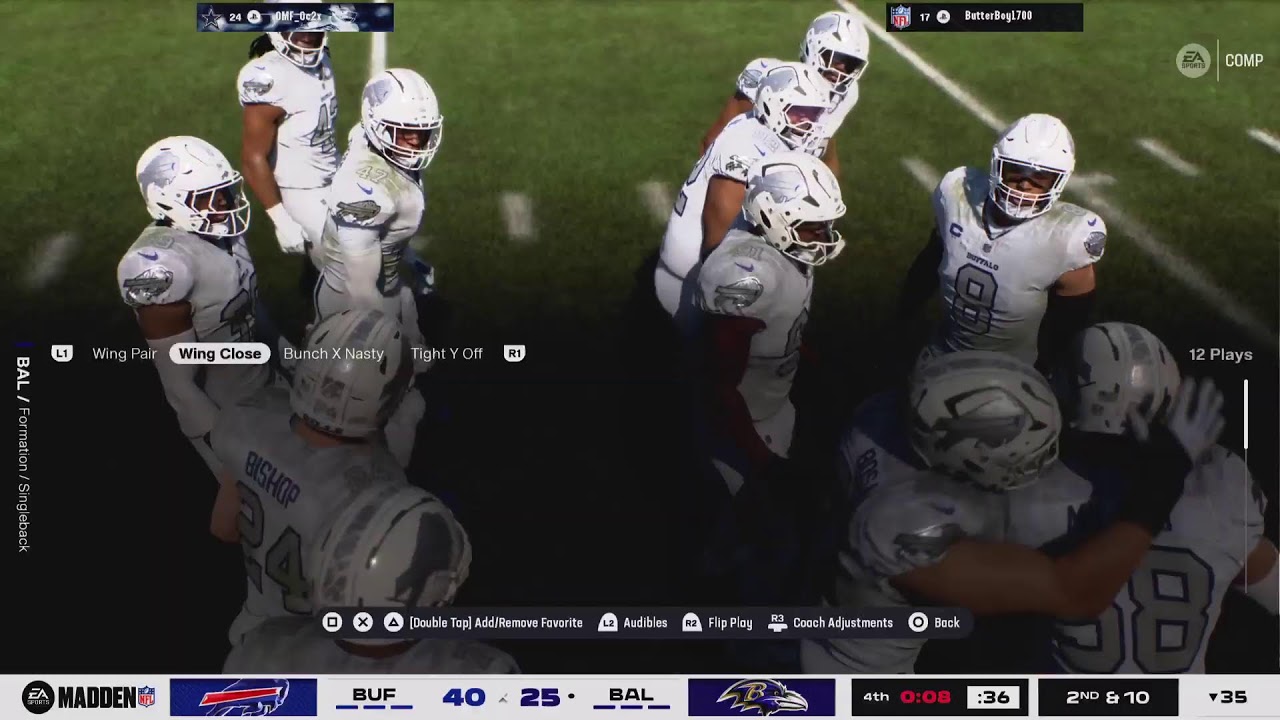Screen dimensions: 1280x720
Task: Choose the Wing Close formation
Action: [x=220, y=353]
